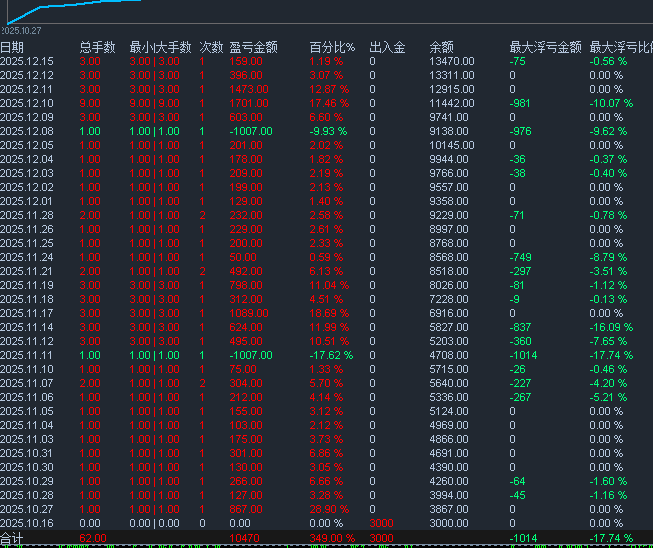Click the 合计 totals row label
This screenshot has width=653, height=548.
12,538
